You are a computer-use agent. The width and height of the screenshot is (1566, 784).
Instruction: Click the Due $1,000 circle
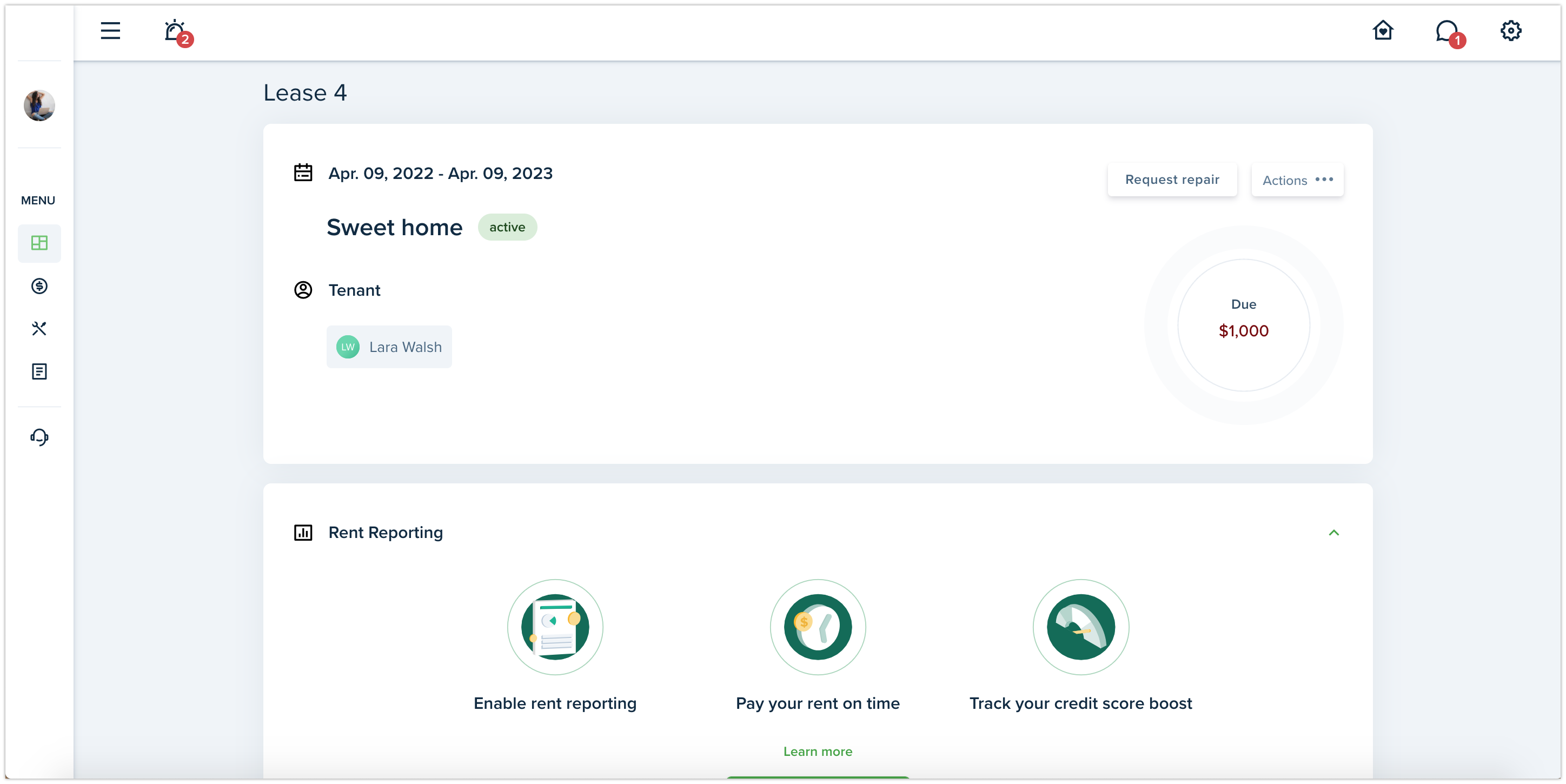click(x=1243, y=325)
